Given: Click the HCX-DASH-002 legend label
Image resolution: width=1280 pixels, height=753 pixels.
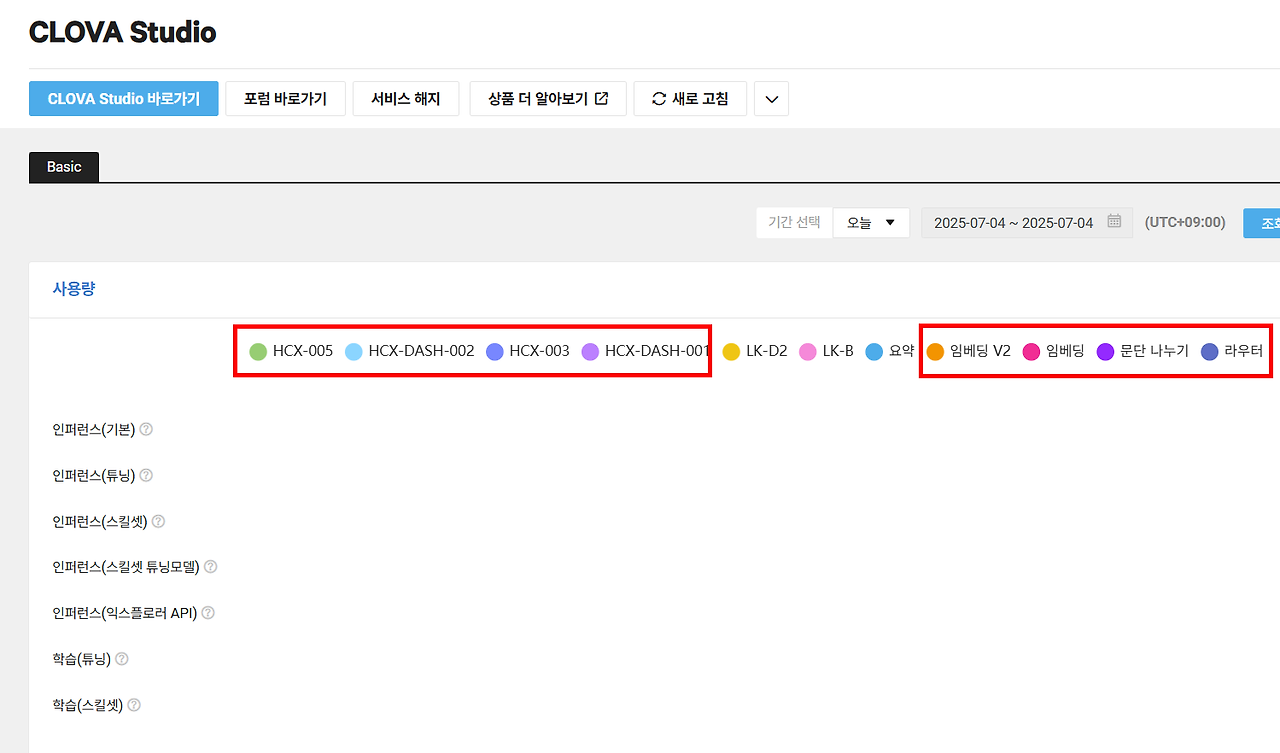Looking at the screenshot, I should 421,351.
